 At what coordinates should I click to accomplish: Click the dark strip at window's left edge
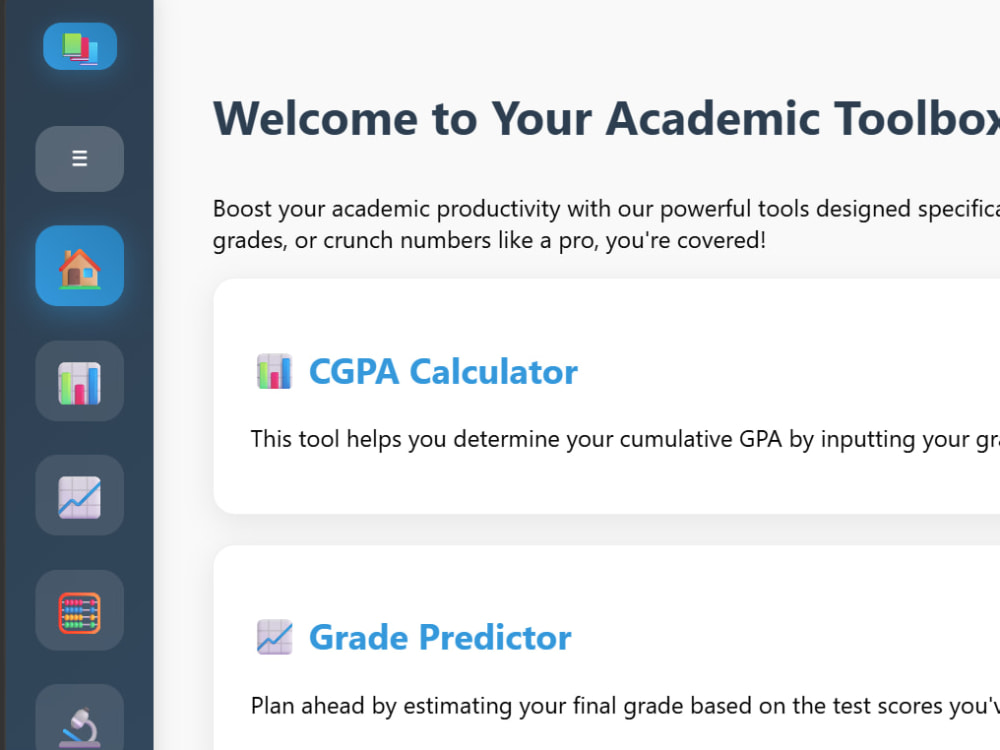tap(3, 375)
